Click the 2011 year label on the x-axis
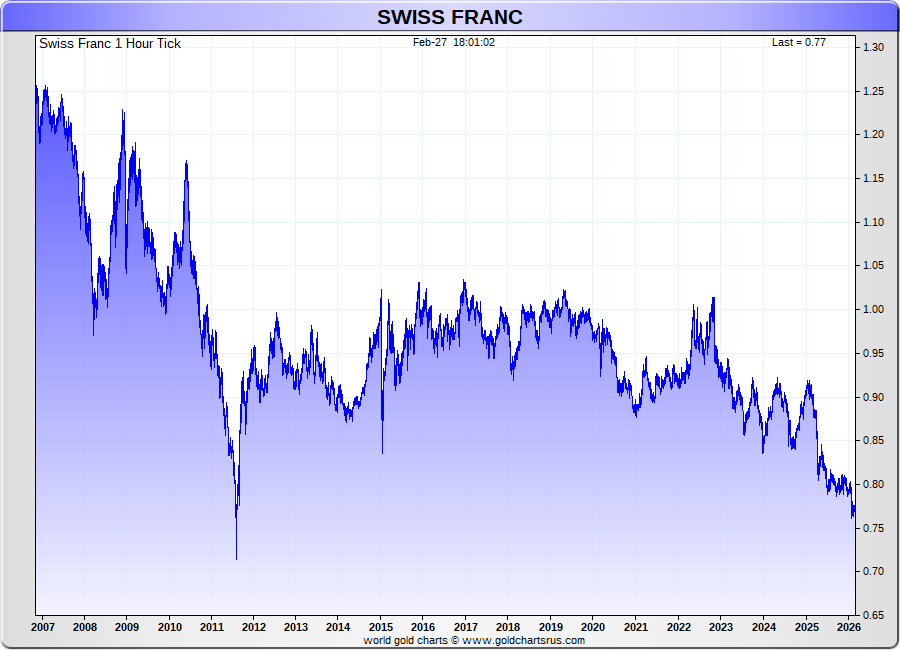 pyautogui.click(x=212, y=627)
